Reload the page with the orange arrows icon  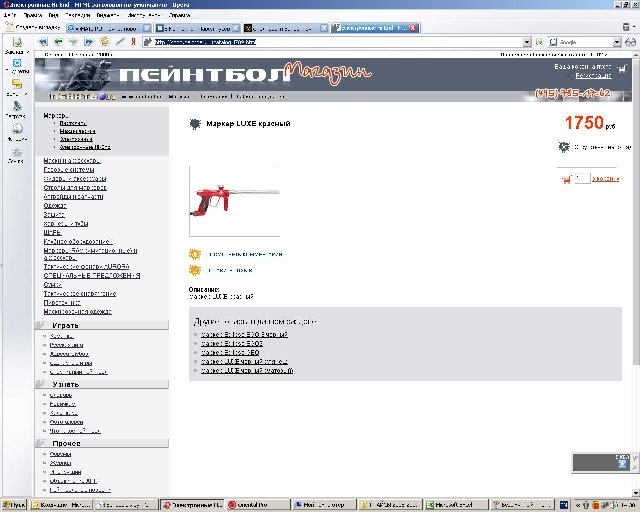104,42
